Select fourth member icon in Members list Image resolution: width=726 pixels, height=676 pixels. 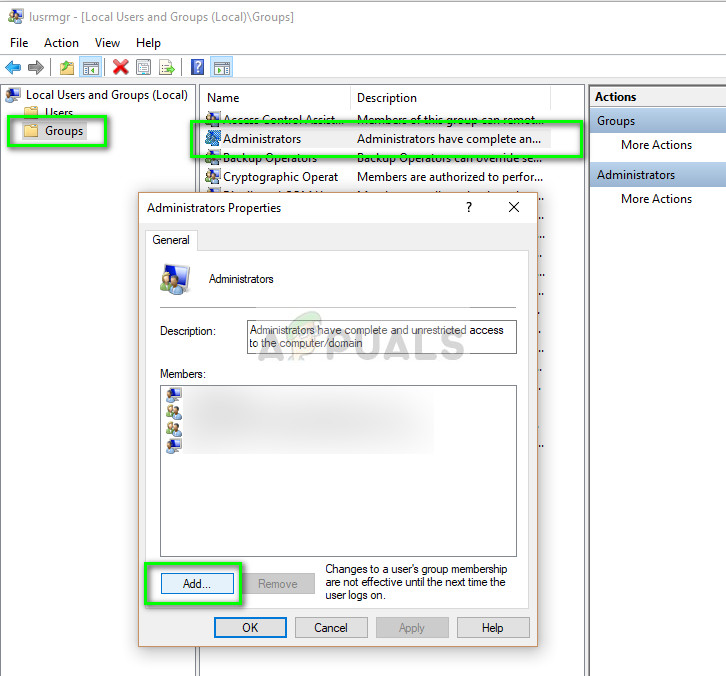[174, 445]
